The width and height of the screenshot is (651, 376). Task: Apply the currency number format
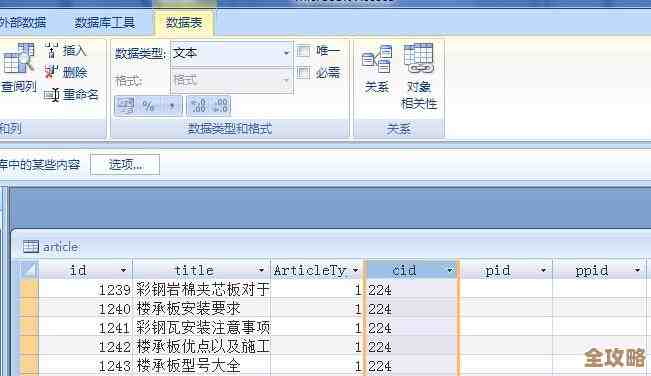pos(125,105)
